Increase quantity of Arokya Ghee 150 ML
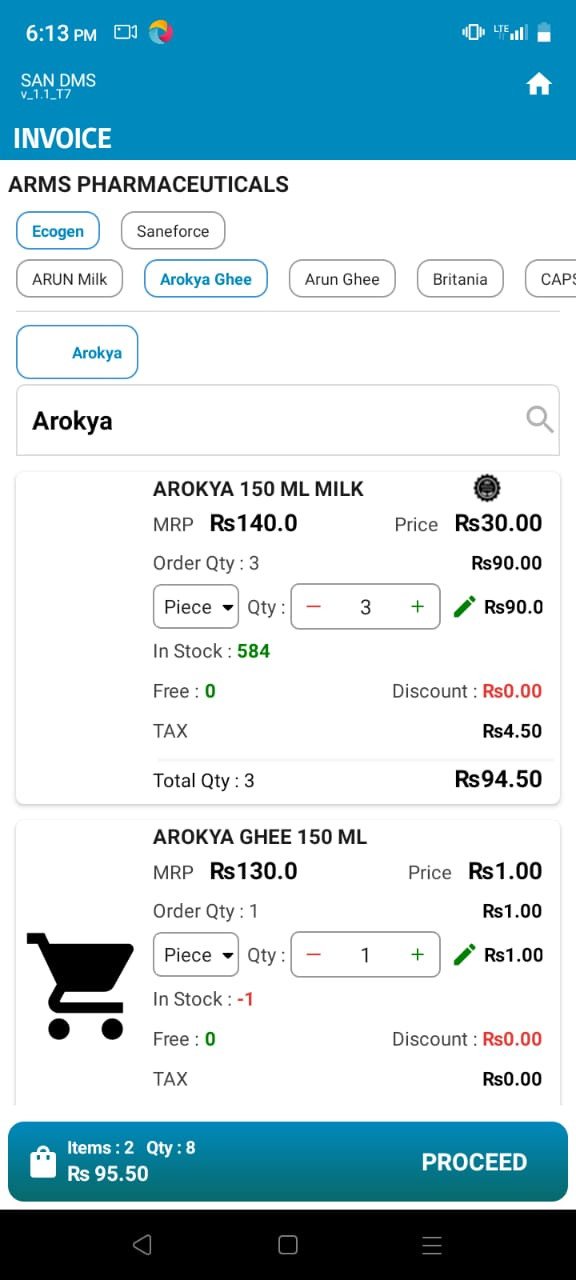 [x=418, y=955]
